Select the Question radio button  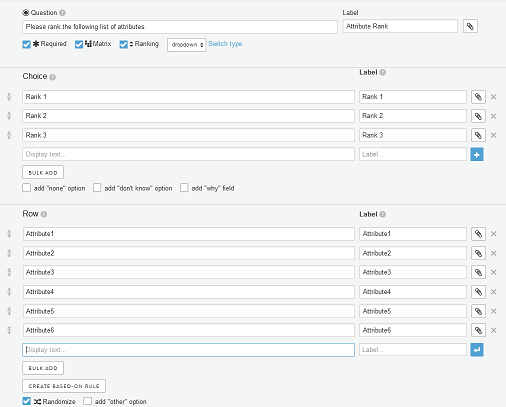click(x=26, y=13)
